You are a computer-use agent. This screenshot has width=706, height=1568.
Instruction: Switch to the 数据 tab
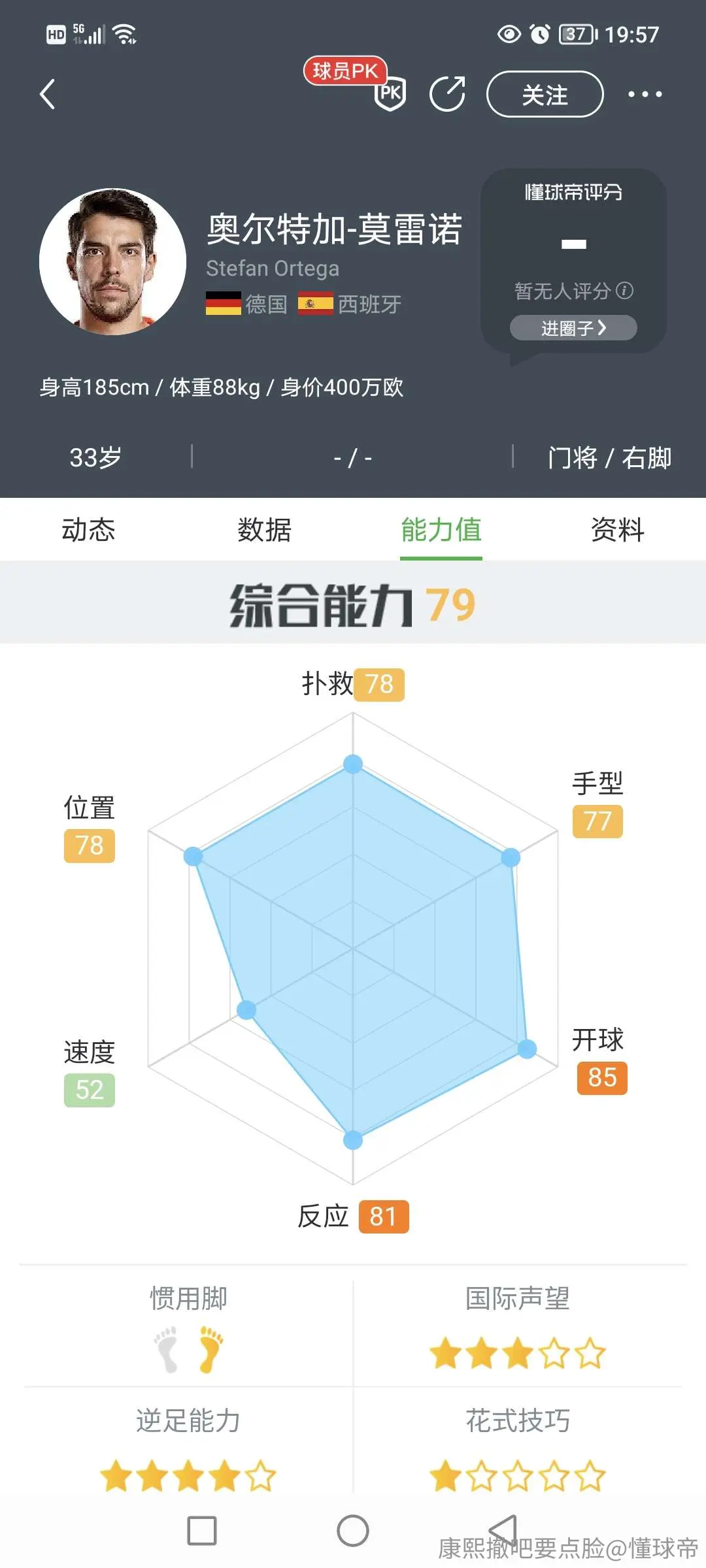(265, 529)
